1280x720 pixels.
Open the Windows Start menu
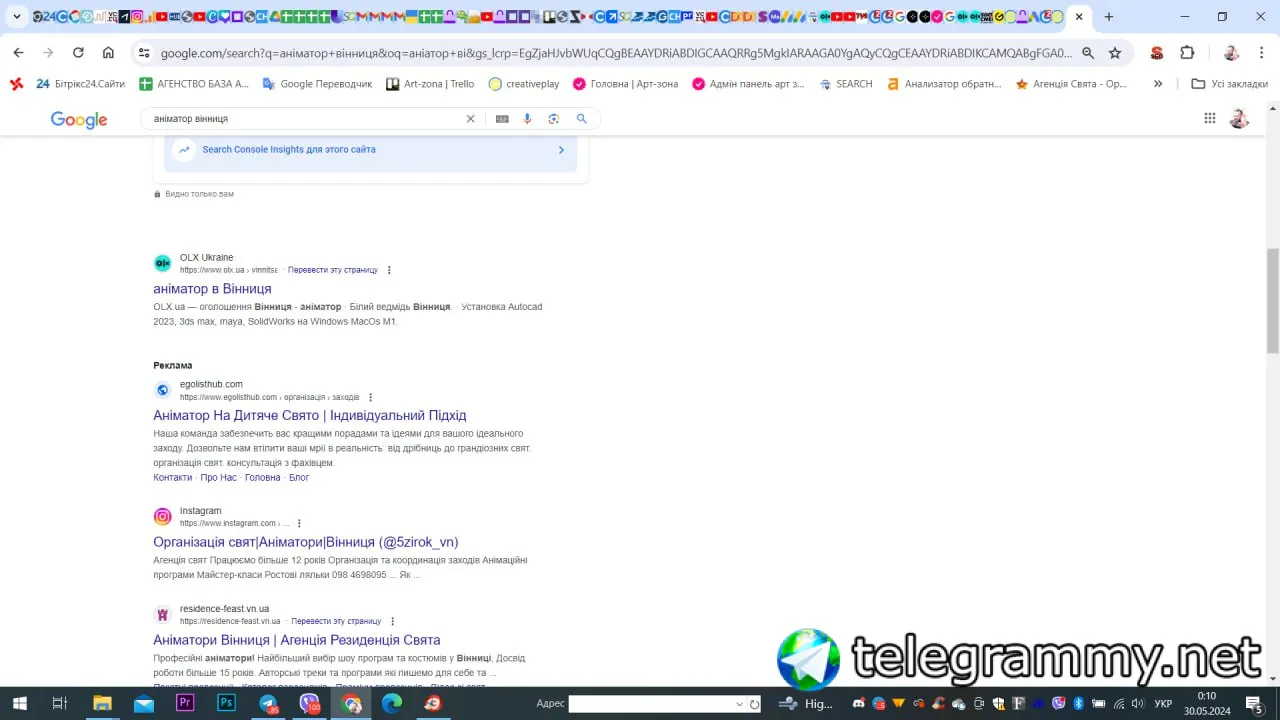coord(19,703)
